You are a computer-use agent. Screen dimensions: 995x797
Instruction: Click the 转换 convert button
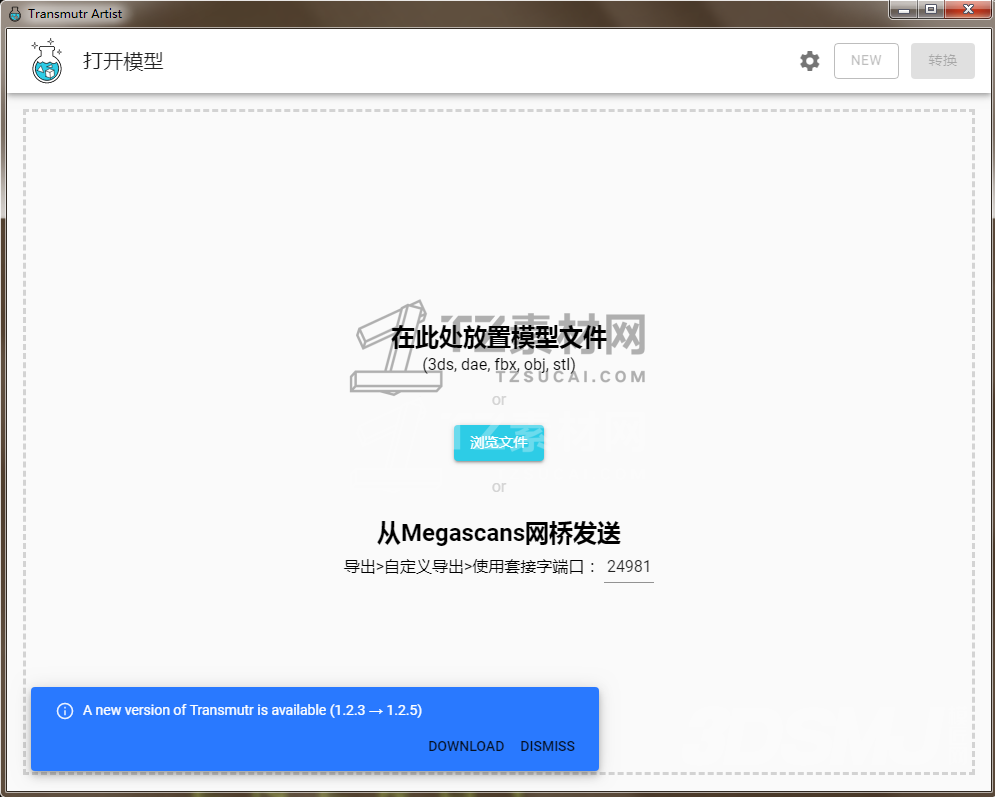(x=942, y=61)
